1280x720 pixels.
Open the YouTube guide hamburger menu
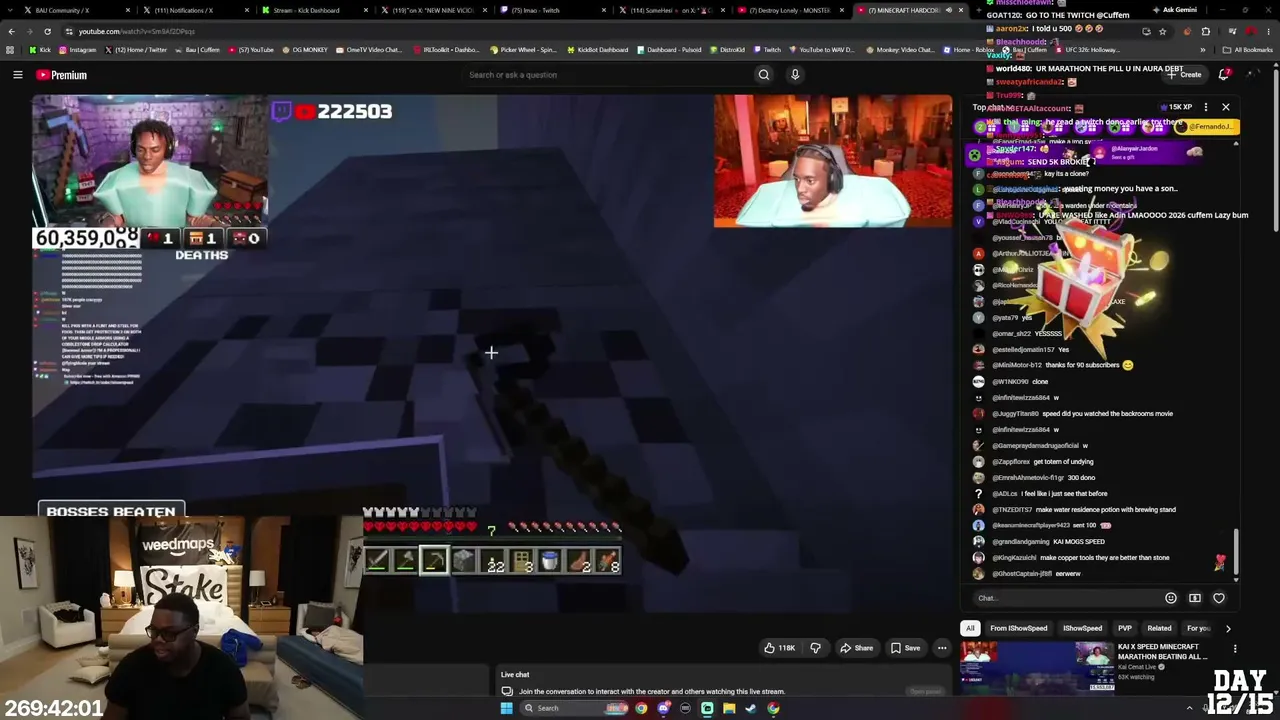point(17,75)
